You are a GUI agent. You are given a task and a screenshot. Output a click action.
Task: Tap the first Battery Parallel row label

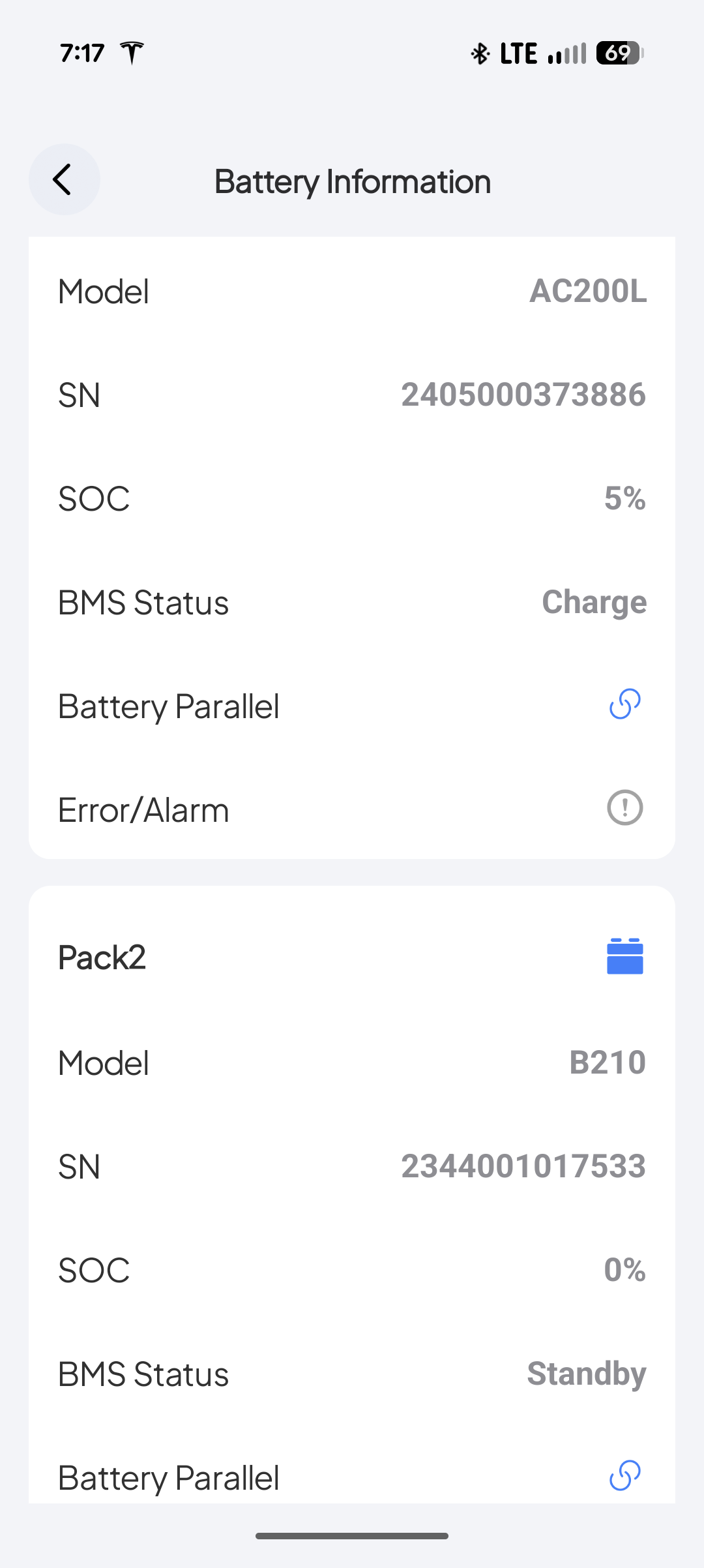click(x=169, y=706)
